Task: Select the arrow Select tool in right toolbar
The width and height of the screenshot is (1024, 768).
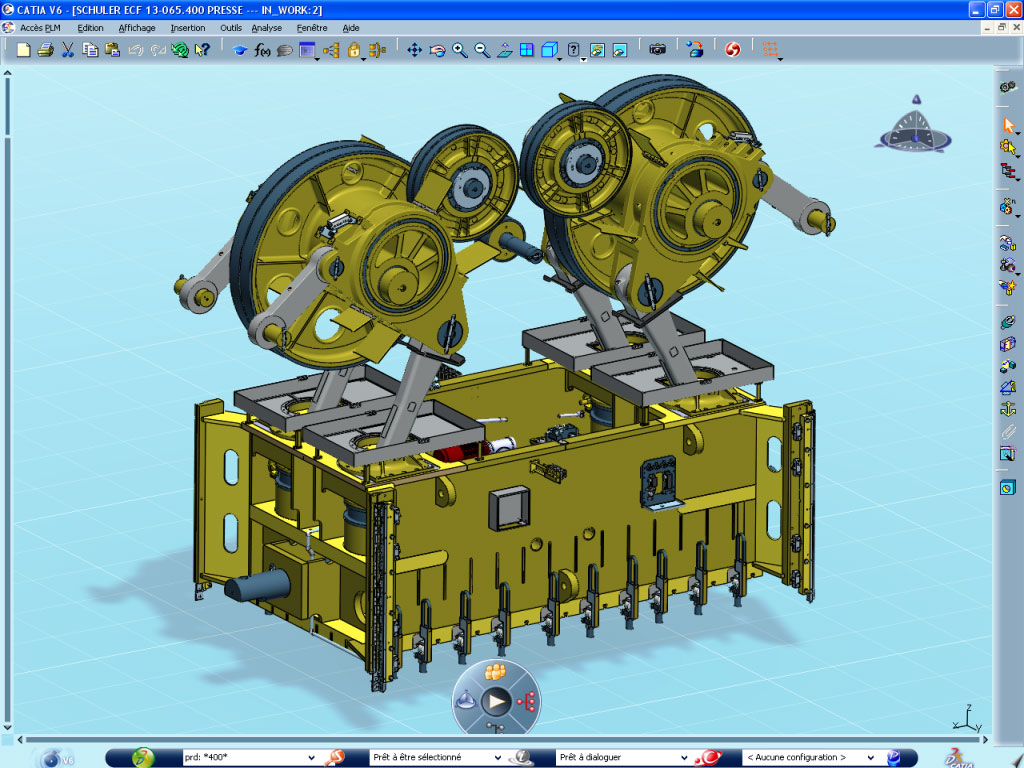Action: pos(1008,125)
